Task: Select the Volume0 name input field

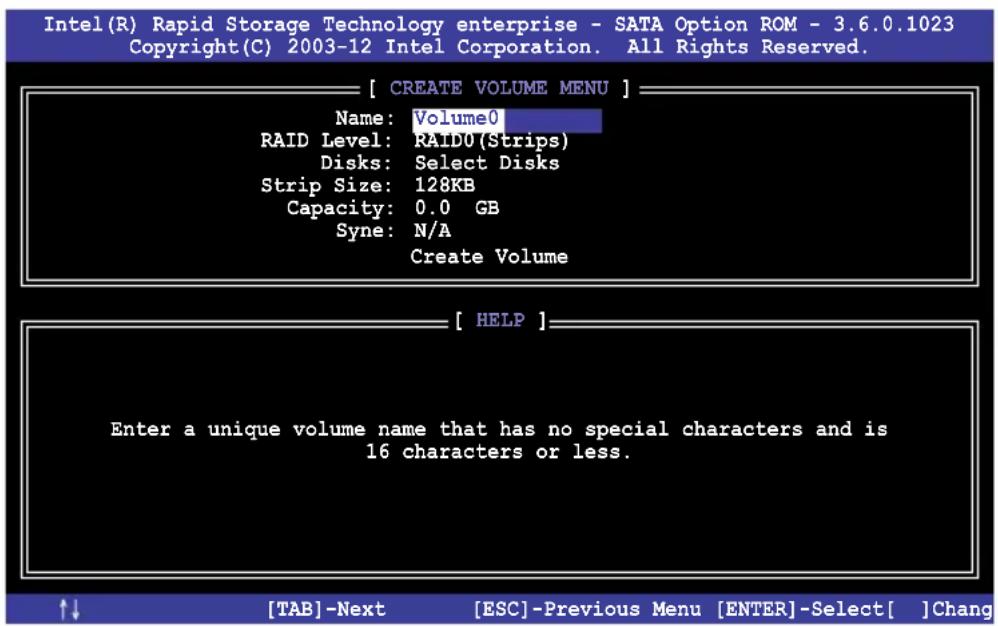Action: (507, 120)
